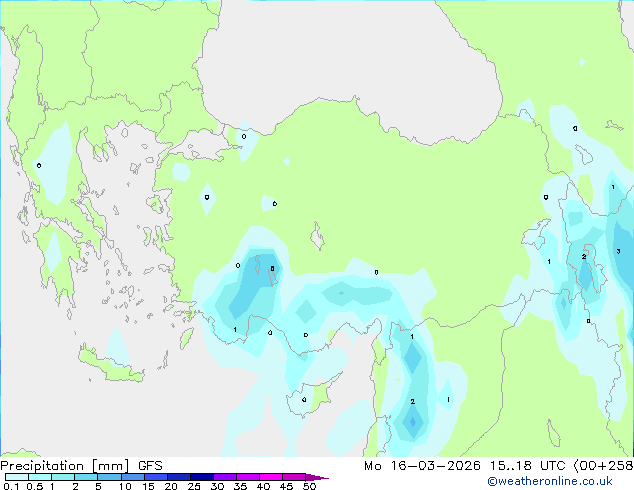Click the purple arrow tip above 50 mm
Image resolution: width=634 pixels, height=490 pixels.
coord(317,477)
